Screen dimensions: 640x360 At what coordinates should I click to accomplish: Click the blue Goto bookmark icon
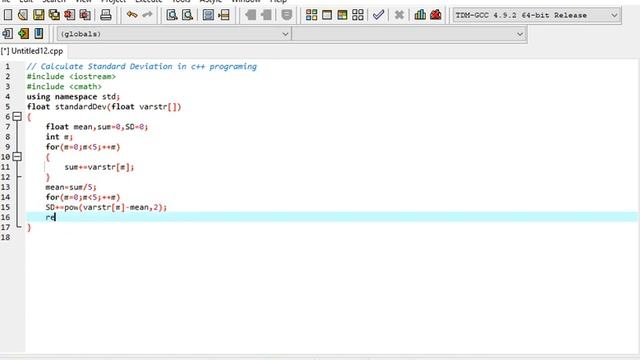pos(39,33)
